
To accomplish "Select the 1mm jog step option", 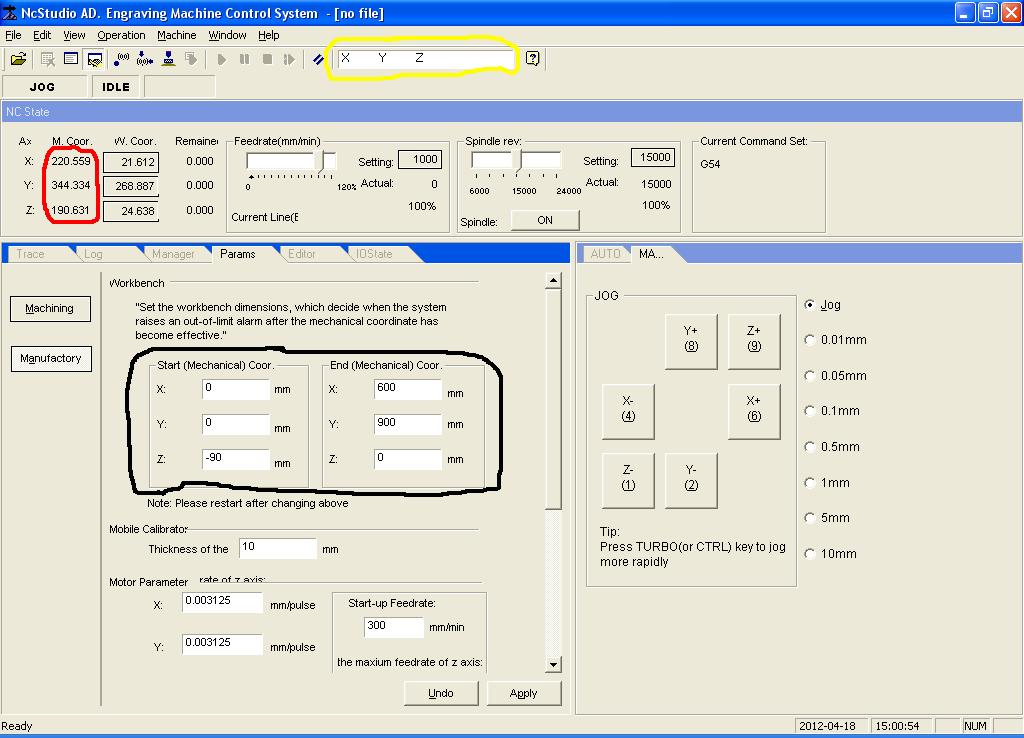I will [x=810, y=483].
